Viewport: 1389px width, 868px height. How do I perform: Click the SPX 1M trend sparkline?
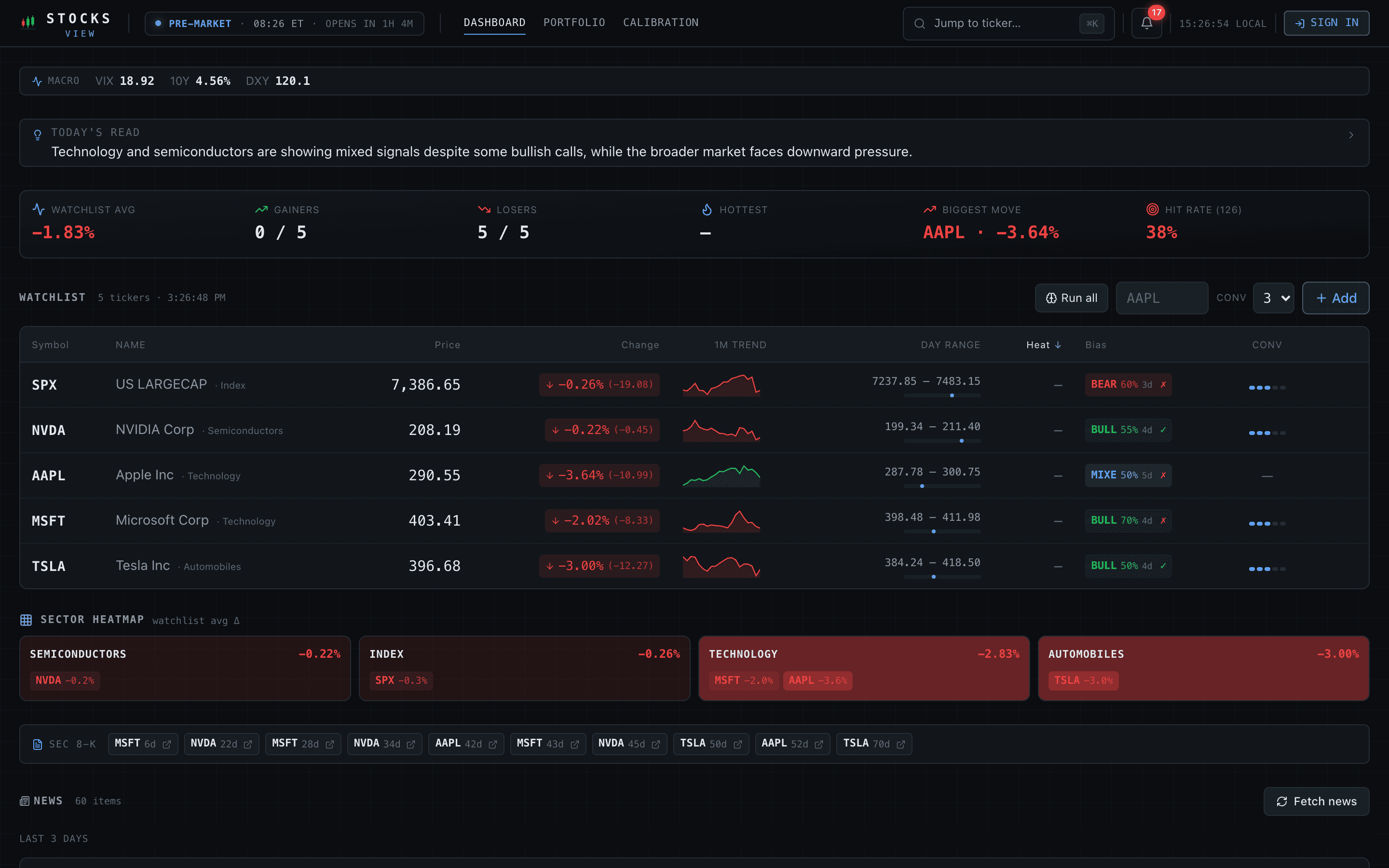[722, 385]
